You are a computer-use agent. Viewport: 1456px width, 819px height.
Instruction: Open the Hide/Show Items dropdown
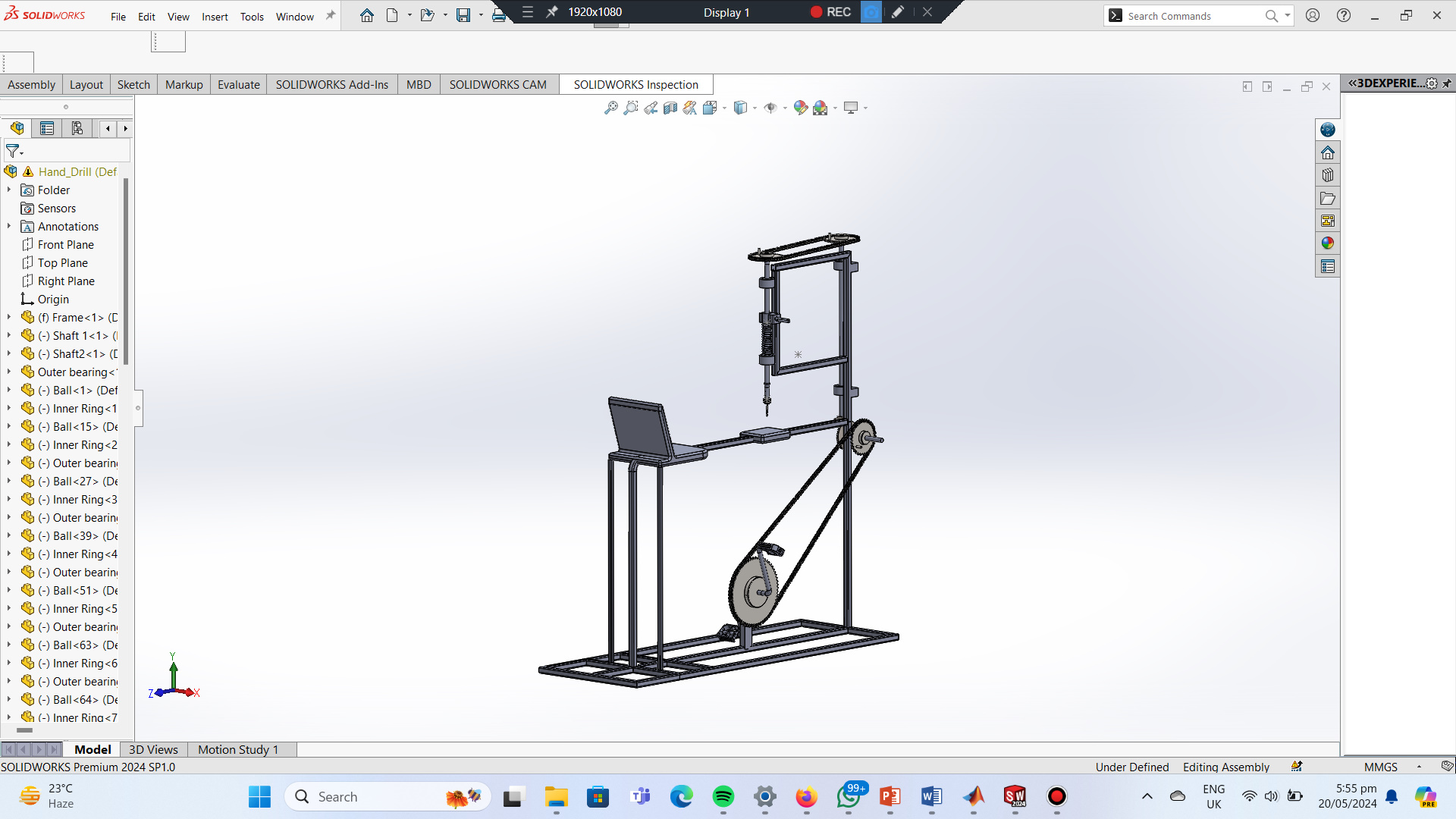point(784,108)
